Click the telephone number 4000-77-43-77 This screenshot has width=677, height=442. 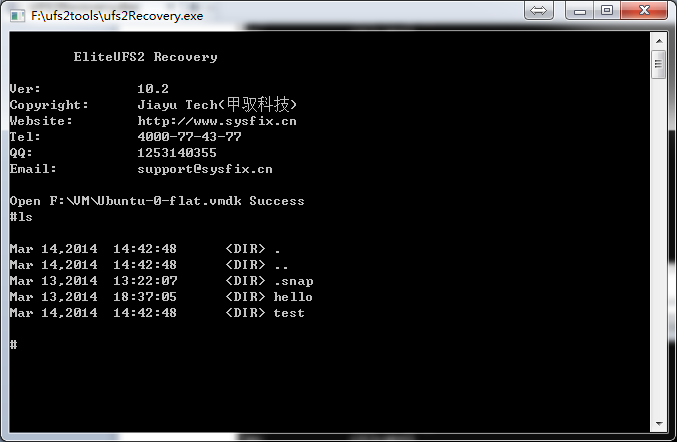[189, 137]
